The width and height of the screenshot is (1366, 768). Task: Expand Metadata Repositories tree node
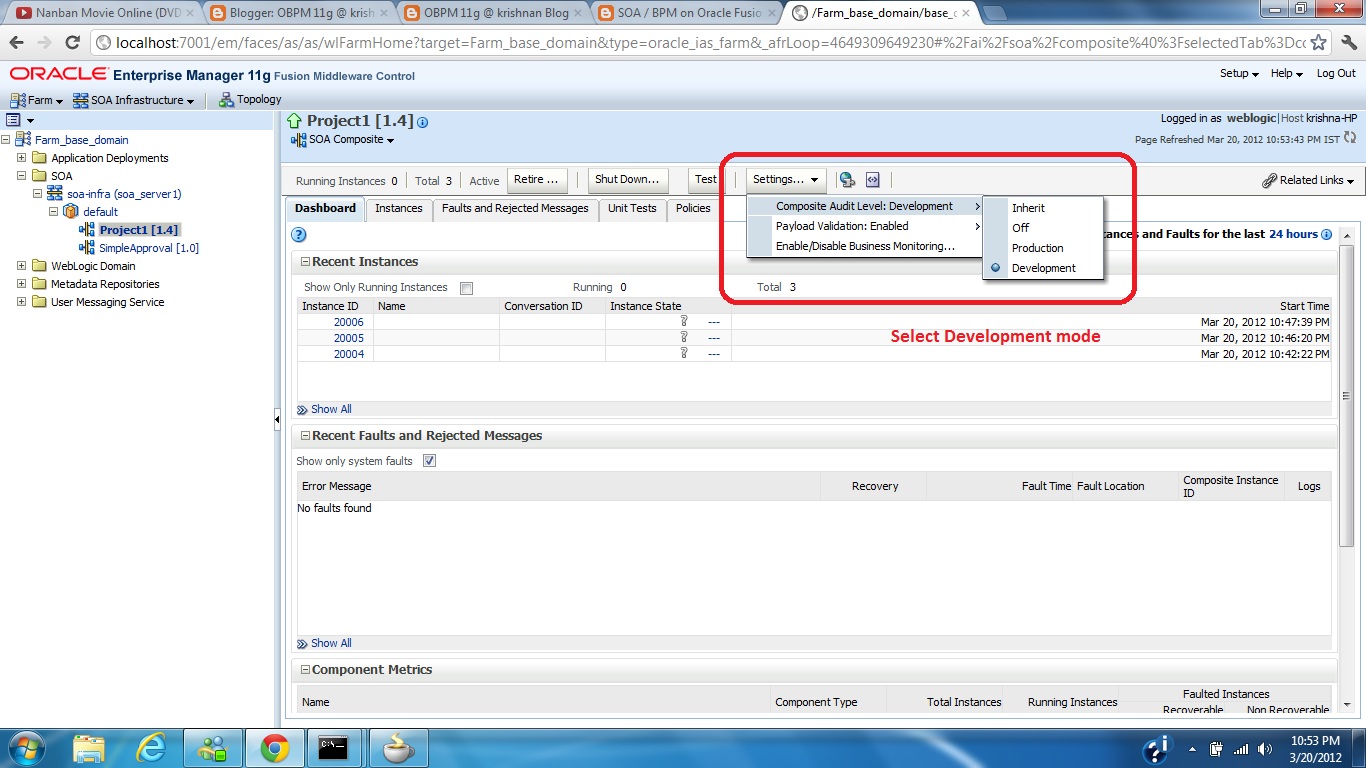tap(21, 284)
